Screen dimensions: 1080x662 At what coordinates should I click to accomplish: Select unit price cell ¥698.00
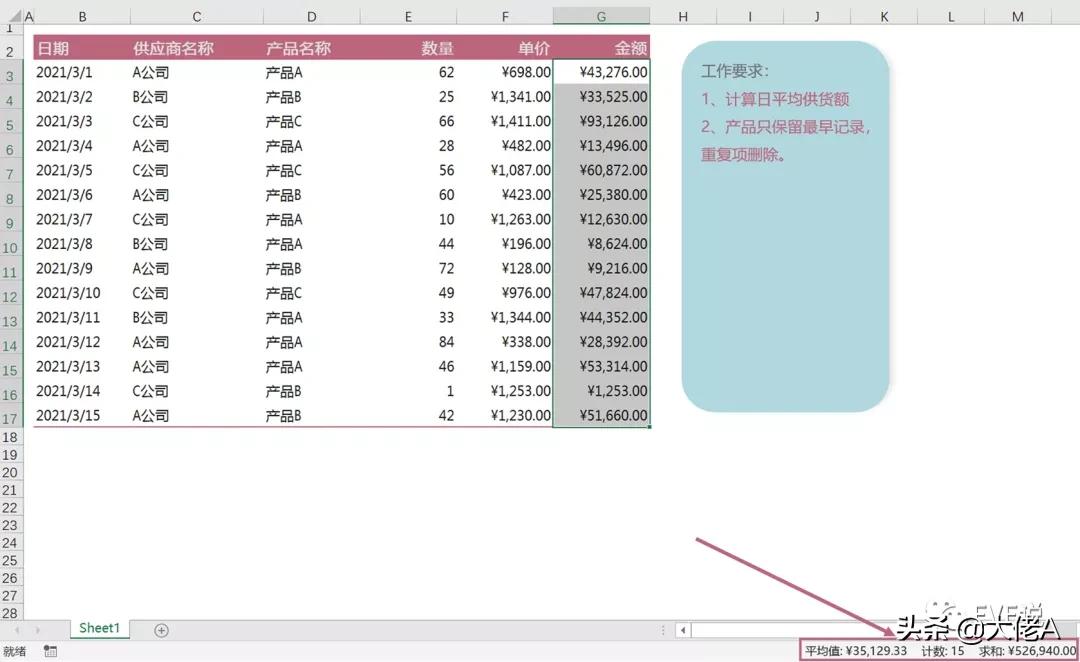[x=505, y=72]
